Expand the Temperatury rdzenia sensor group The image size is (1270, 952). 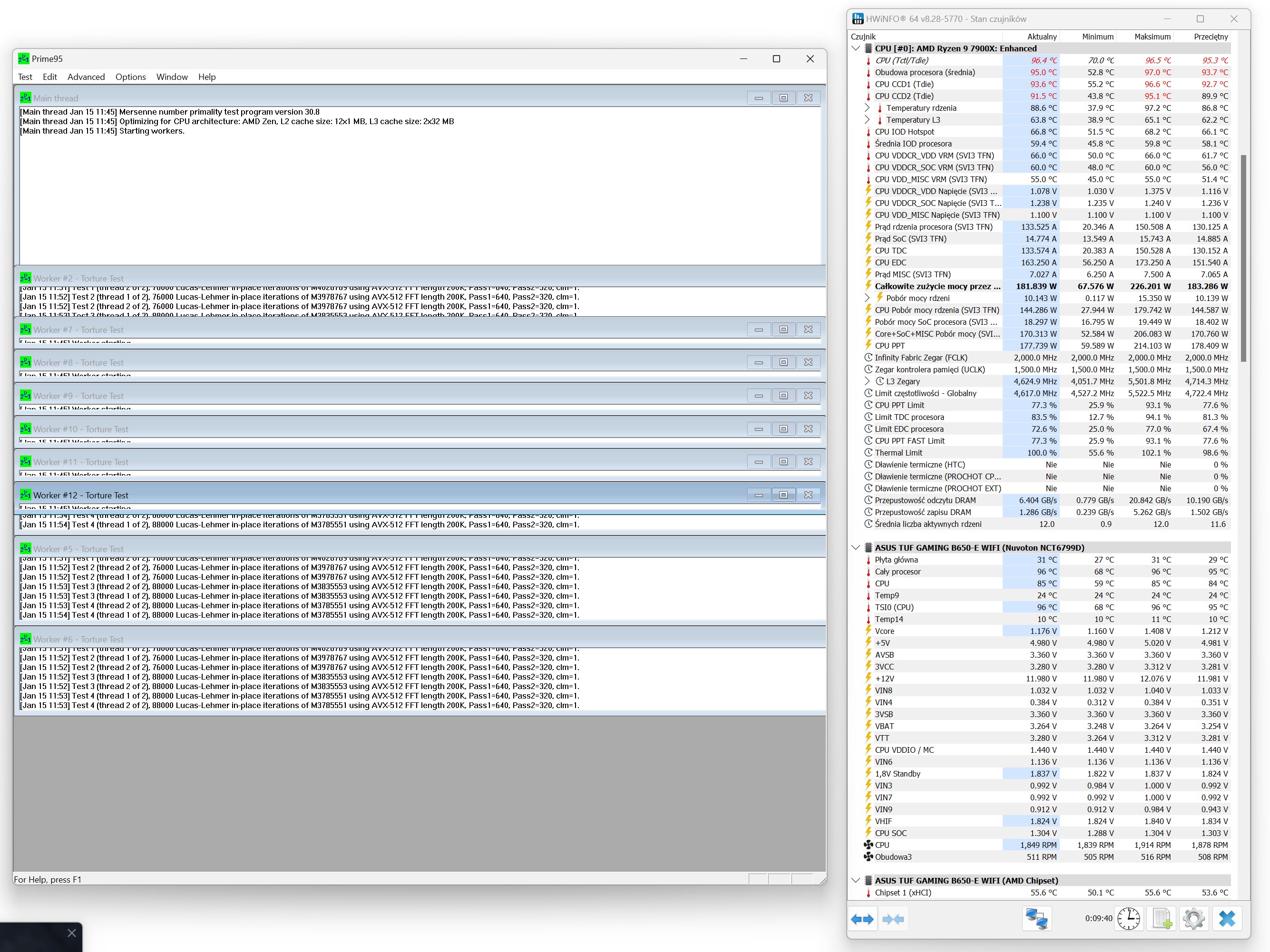coord(868,108)
